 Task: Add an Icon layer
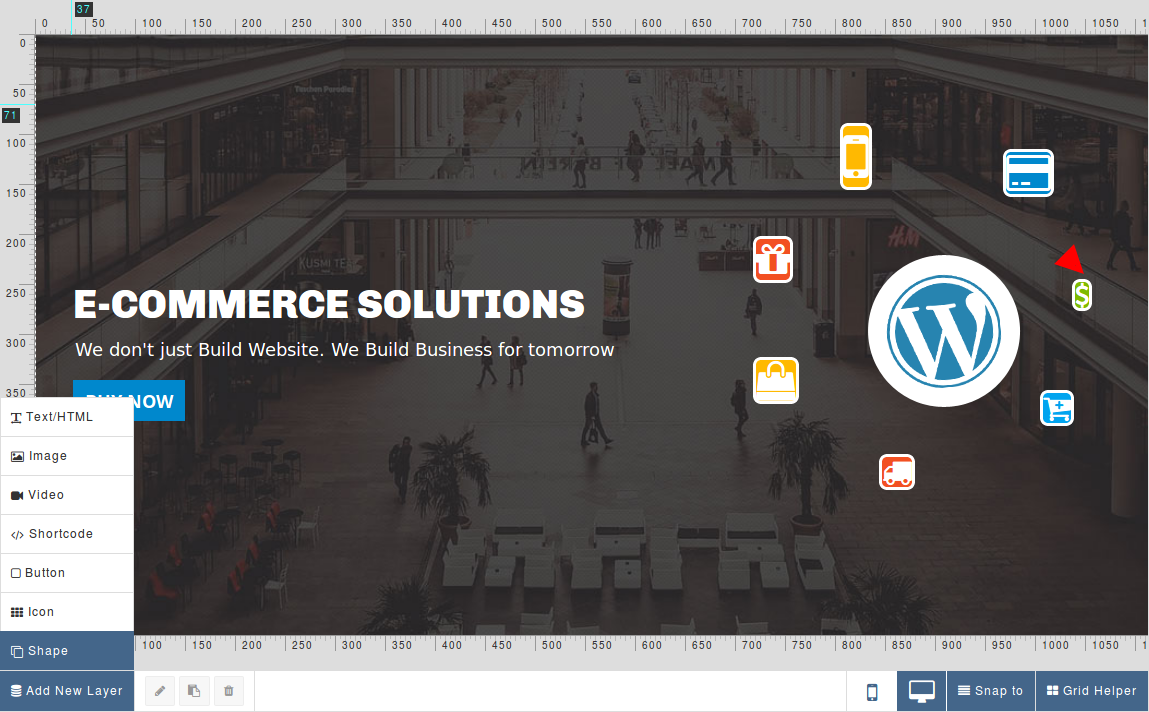tap(67, 612)
